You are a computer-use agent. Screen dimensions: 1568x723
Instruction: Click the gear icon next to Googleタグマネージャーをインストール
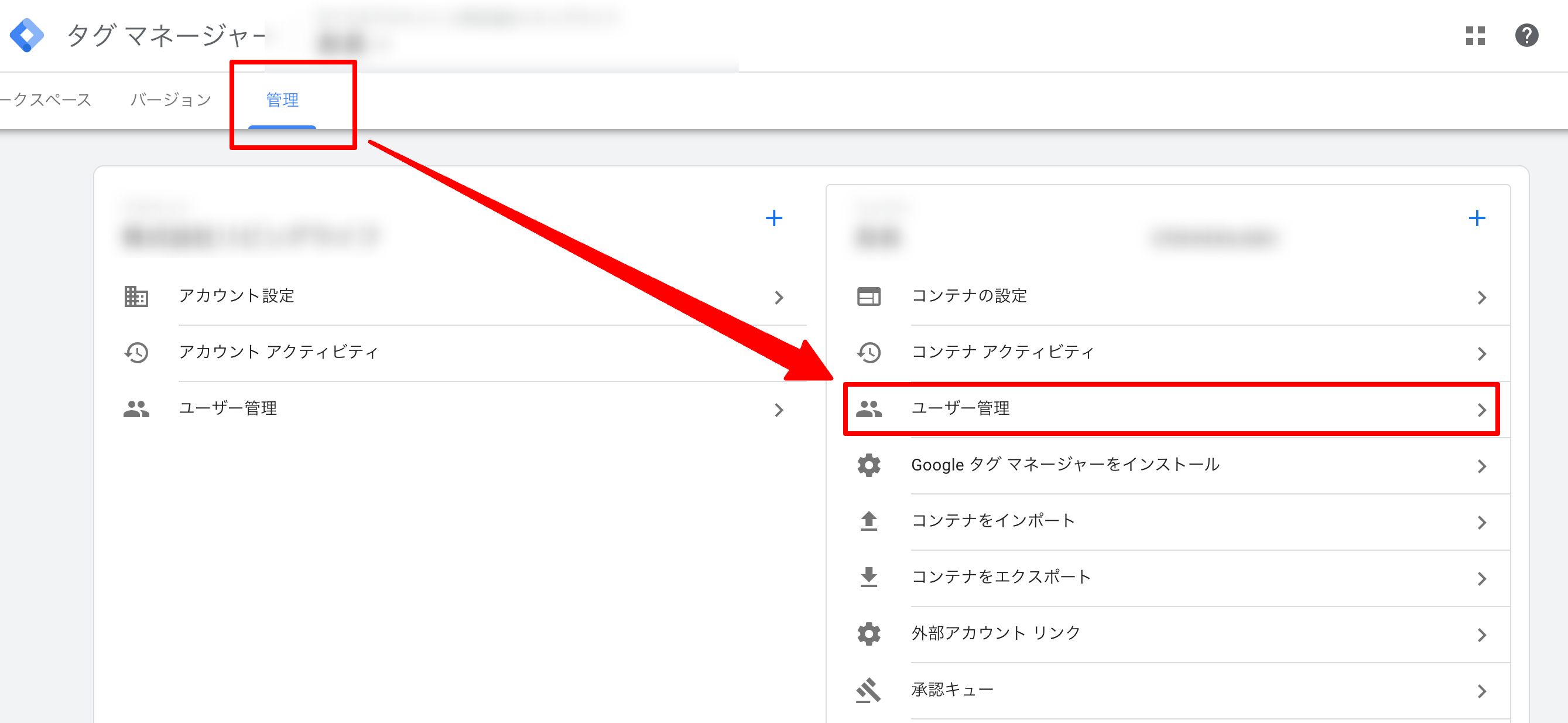[x=869, y=465]
